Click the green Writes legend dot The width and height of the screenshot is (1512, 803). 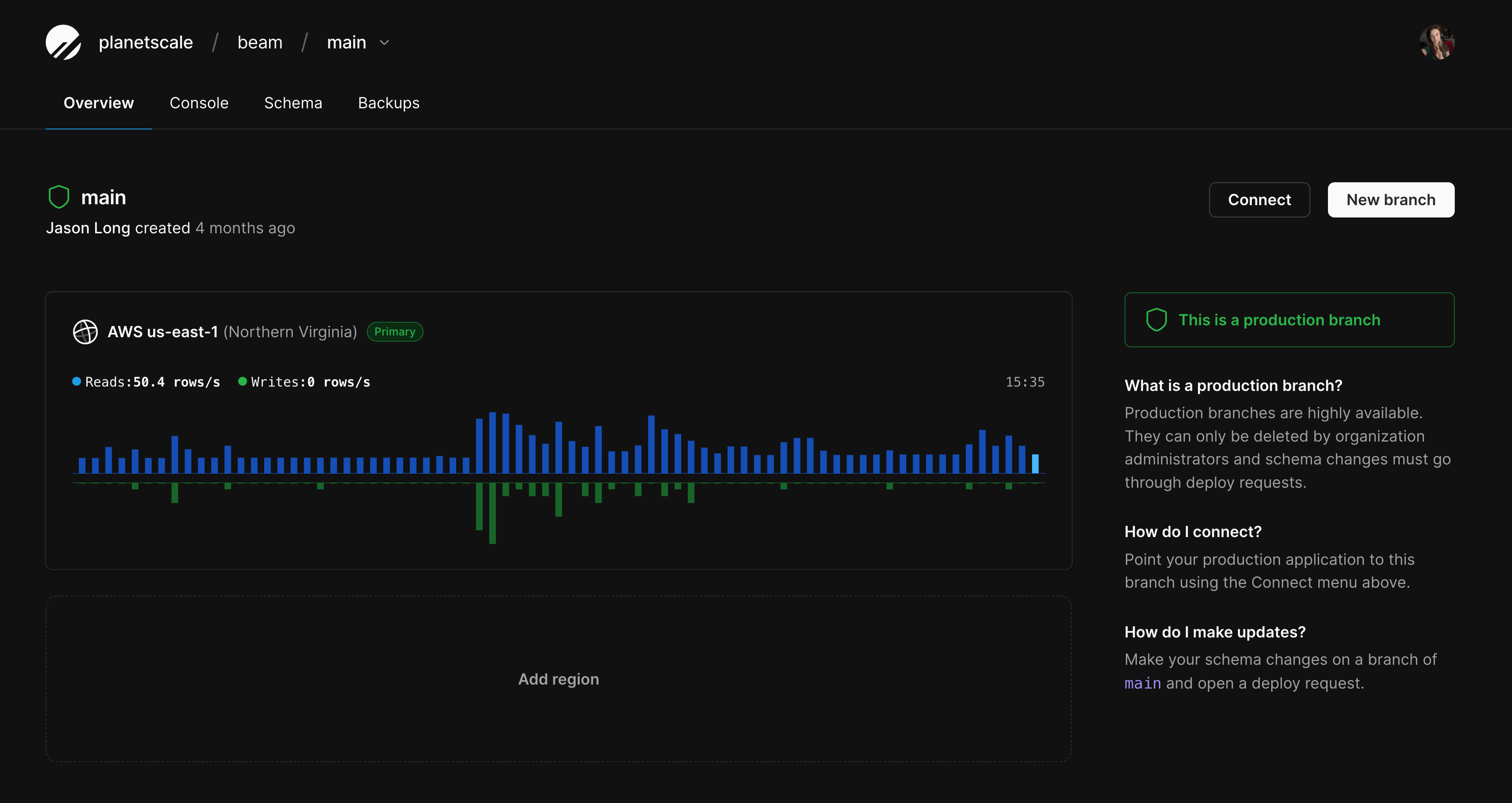pyautogui.click(x=243, y=382)
